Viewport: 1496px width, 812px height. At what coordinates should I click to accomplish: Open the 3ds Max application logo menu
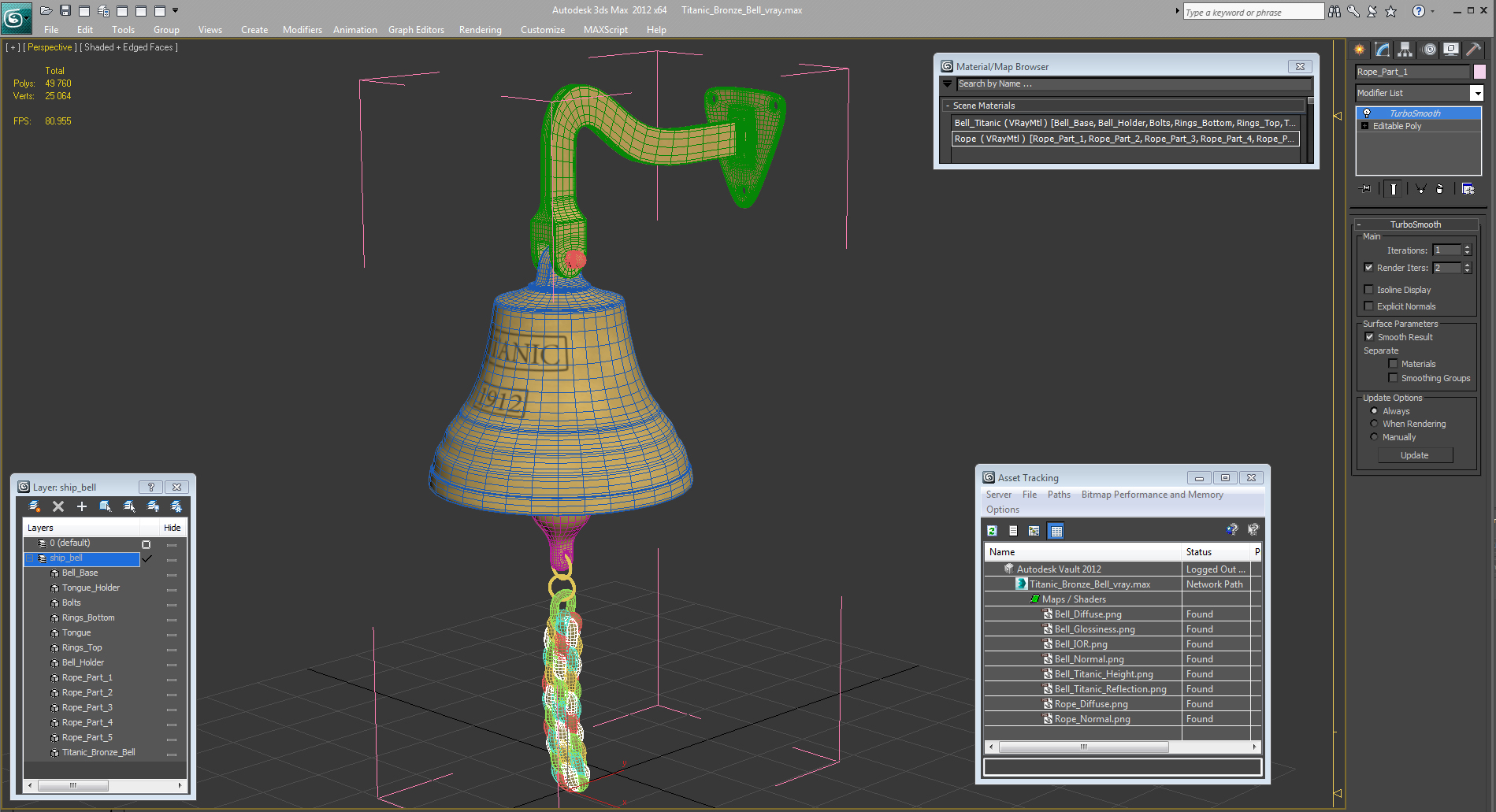(15, 17)
